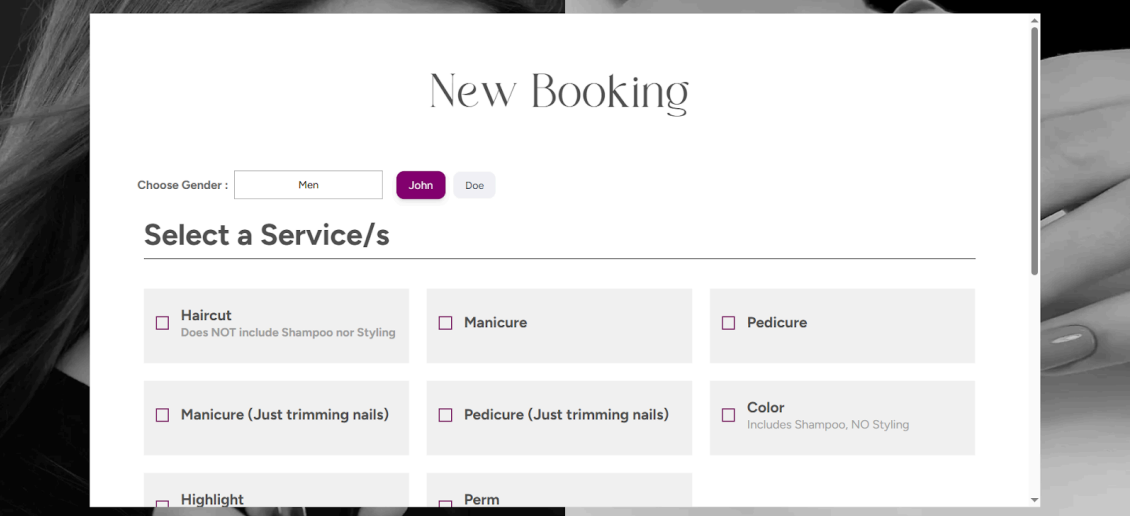Click the Select a Service/s heading

[x=267, y=235]
